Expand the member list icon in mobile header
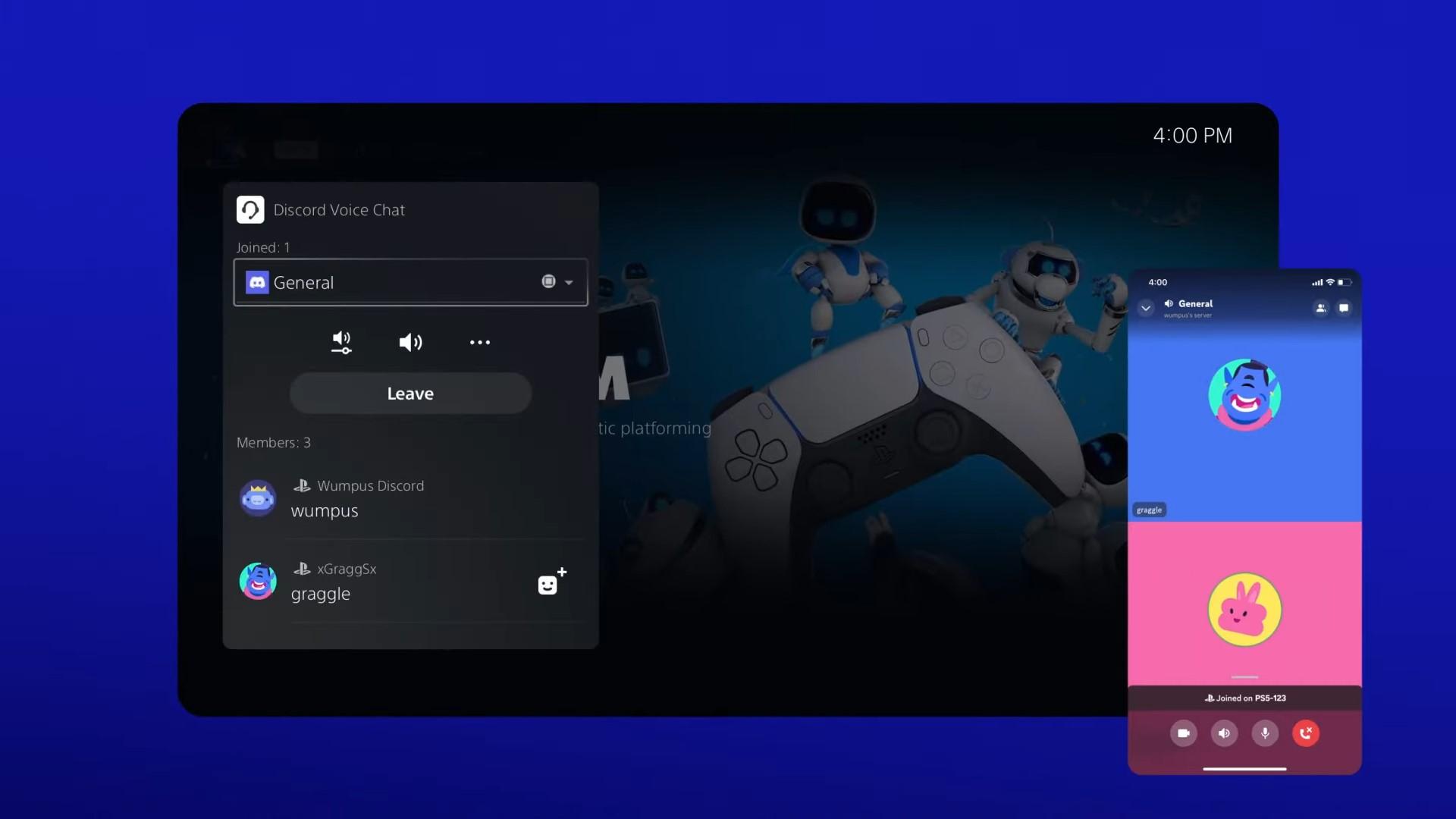Screen dimensions: 1456x819 1321,307
